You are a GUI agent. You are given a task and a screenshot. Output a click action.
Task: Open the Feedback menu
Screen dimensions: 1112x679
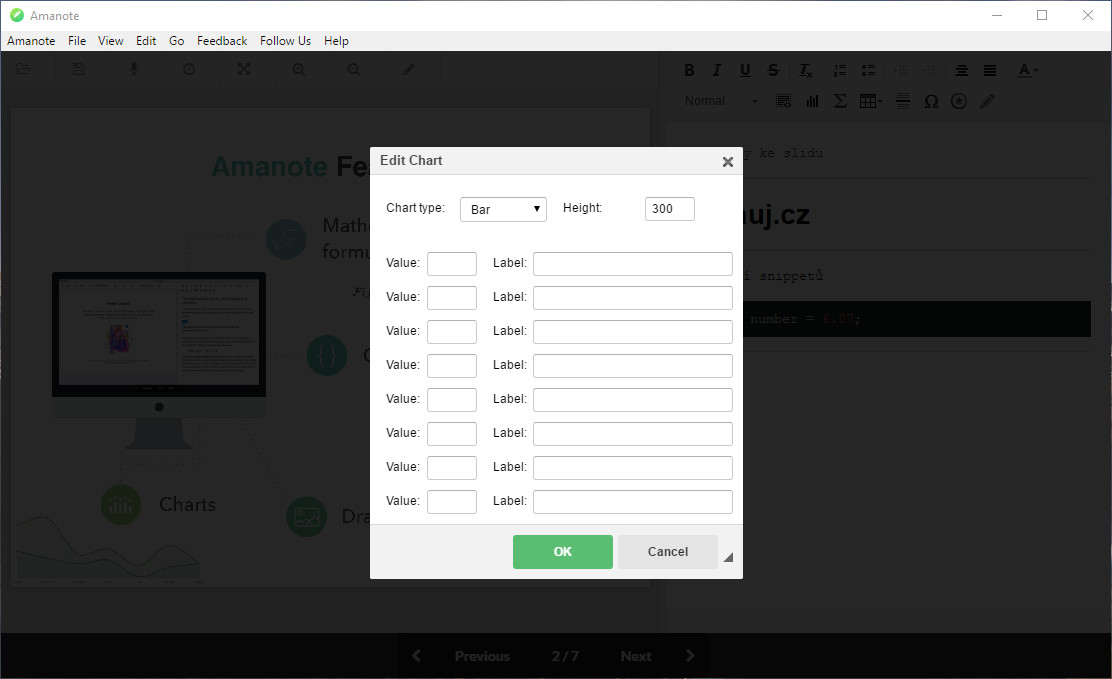(222, 41)
